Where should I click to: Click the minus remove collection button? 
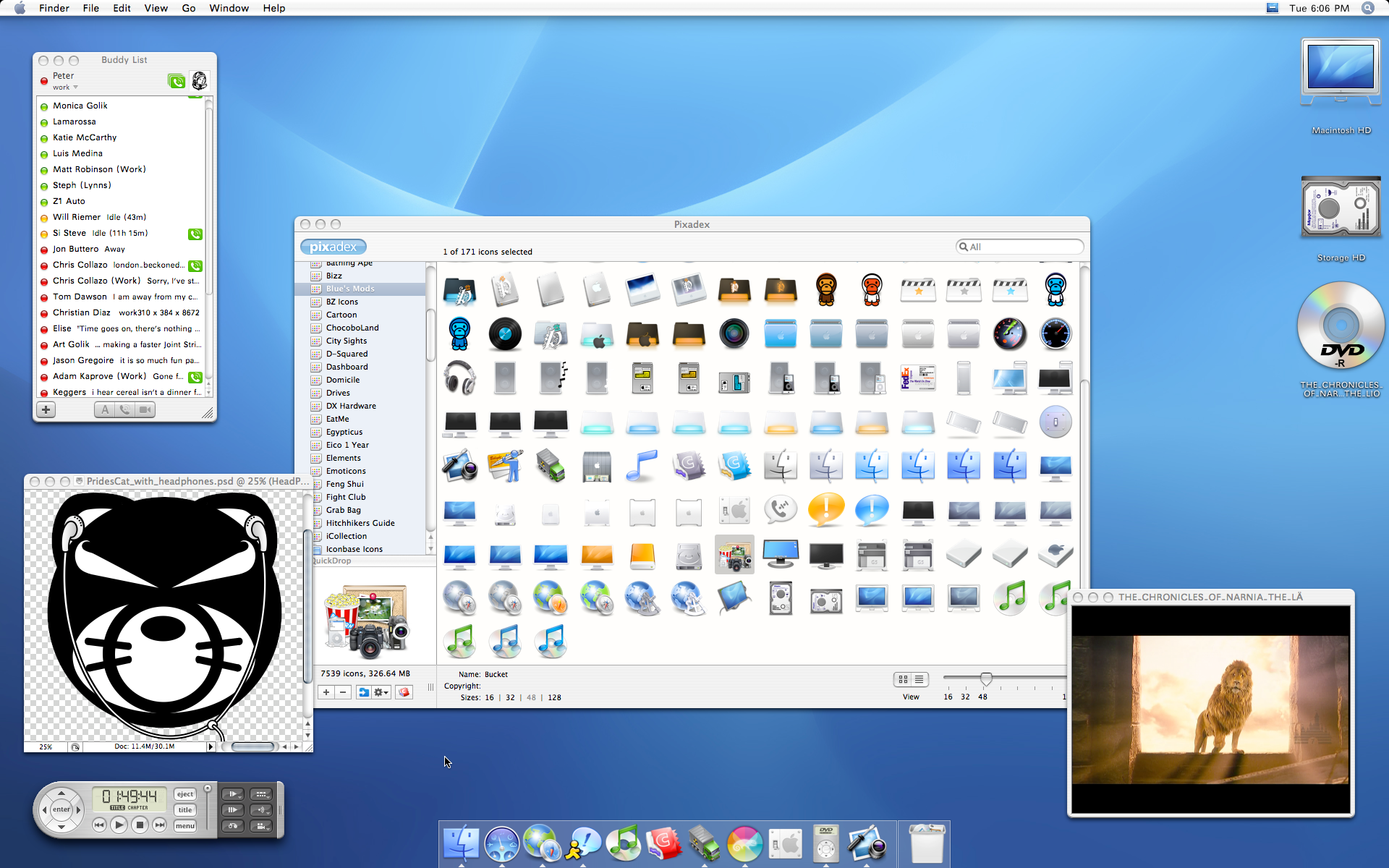[x=343, y=692]
